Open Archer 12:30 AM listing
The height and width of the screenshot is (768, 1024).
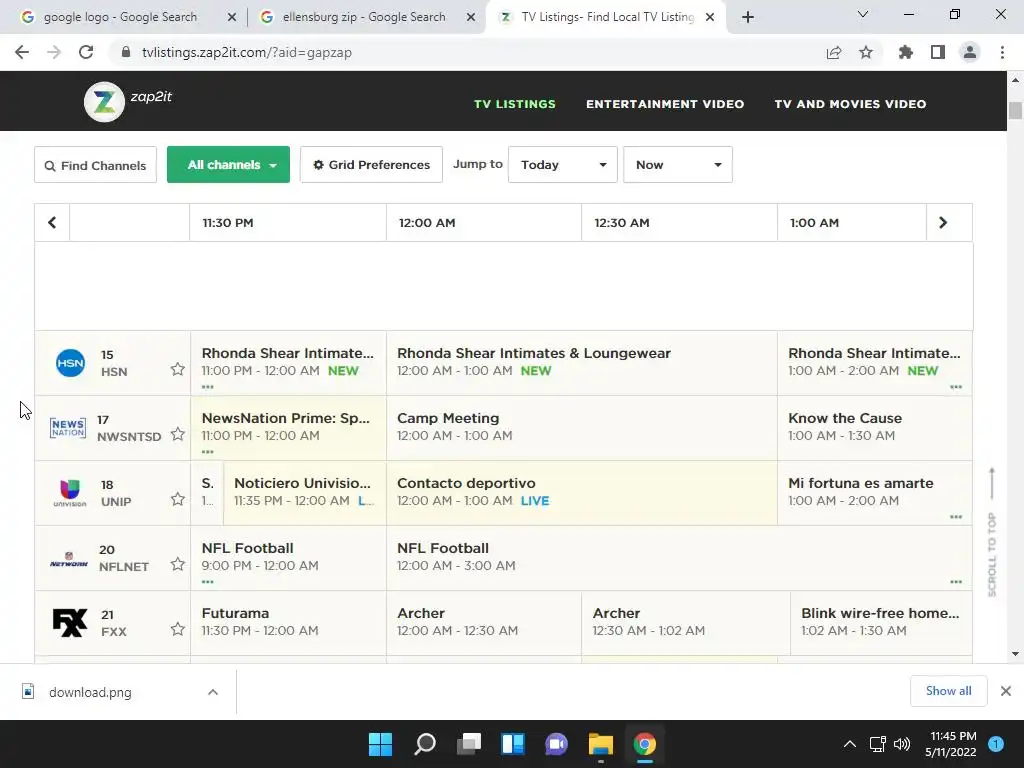(x=686, y=622)
